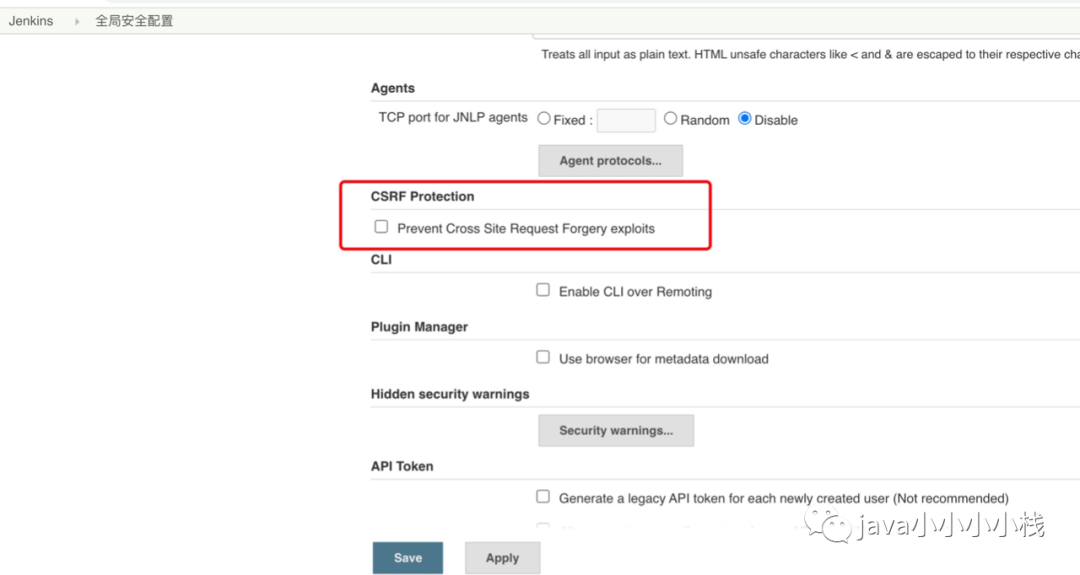The width and height of the screenshot is (1080, 575).
Task: Click the Plugin Manager section heading
Action: click(419, 327)
